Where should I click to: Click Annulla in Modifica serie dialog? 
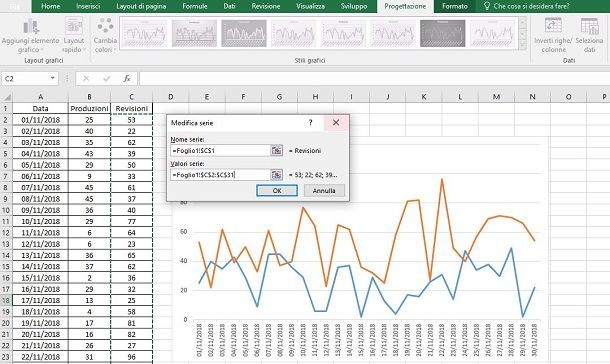point(324,191)
